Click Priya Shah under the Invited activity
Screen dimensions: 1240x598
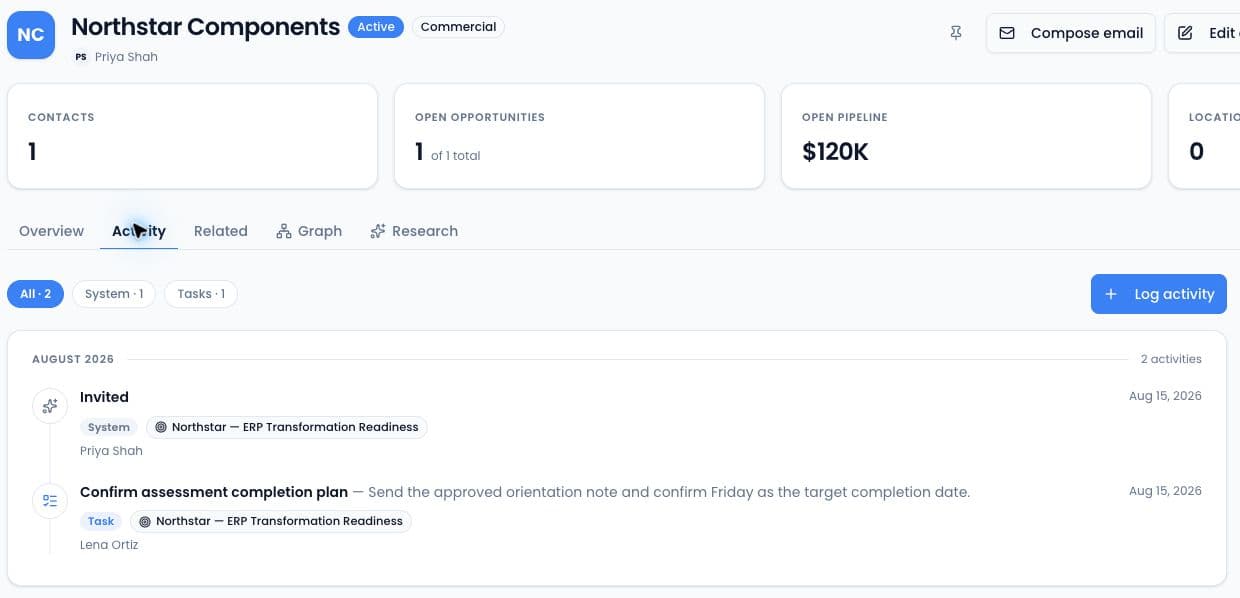coord(111,451)
